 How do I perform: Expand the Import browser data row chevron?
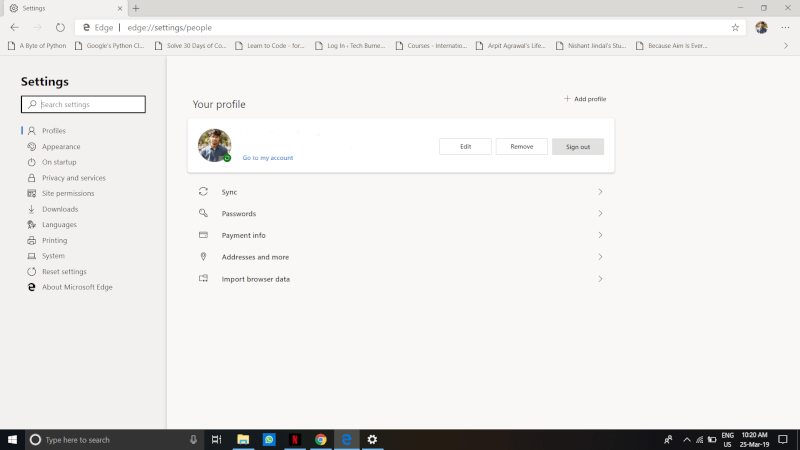[600, 279]
